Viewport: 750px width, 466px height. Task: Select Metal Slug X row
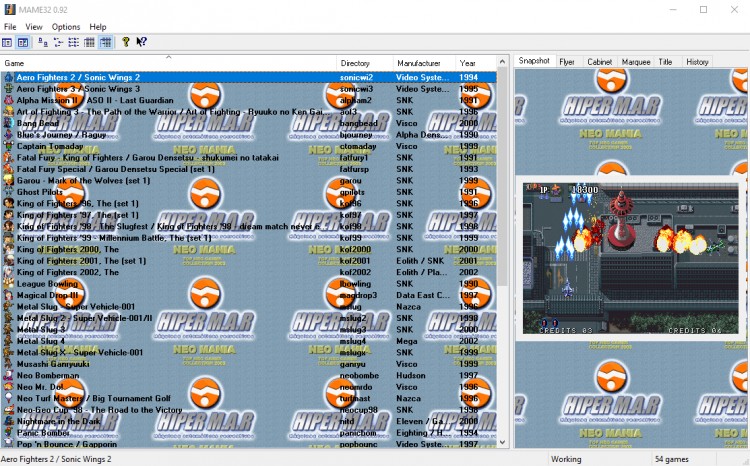(x=249, y=353)
